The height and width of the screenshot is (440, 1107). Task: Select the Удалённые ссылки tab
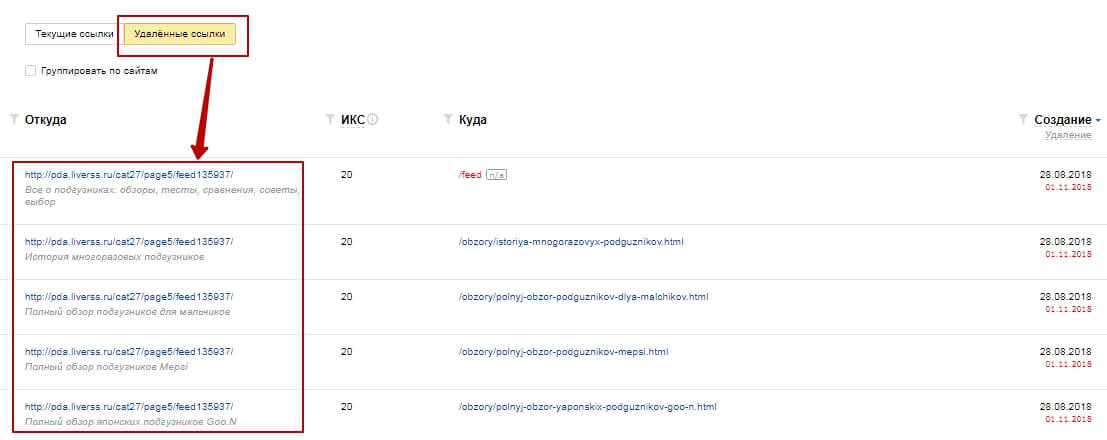click(180, 34)
